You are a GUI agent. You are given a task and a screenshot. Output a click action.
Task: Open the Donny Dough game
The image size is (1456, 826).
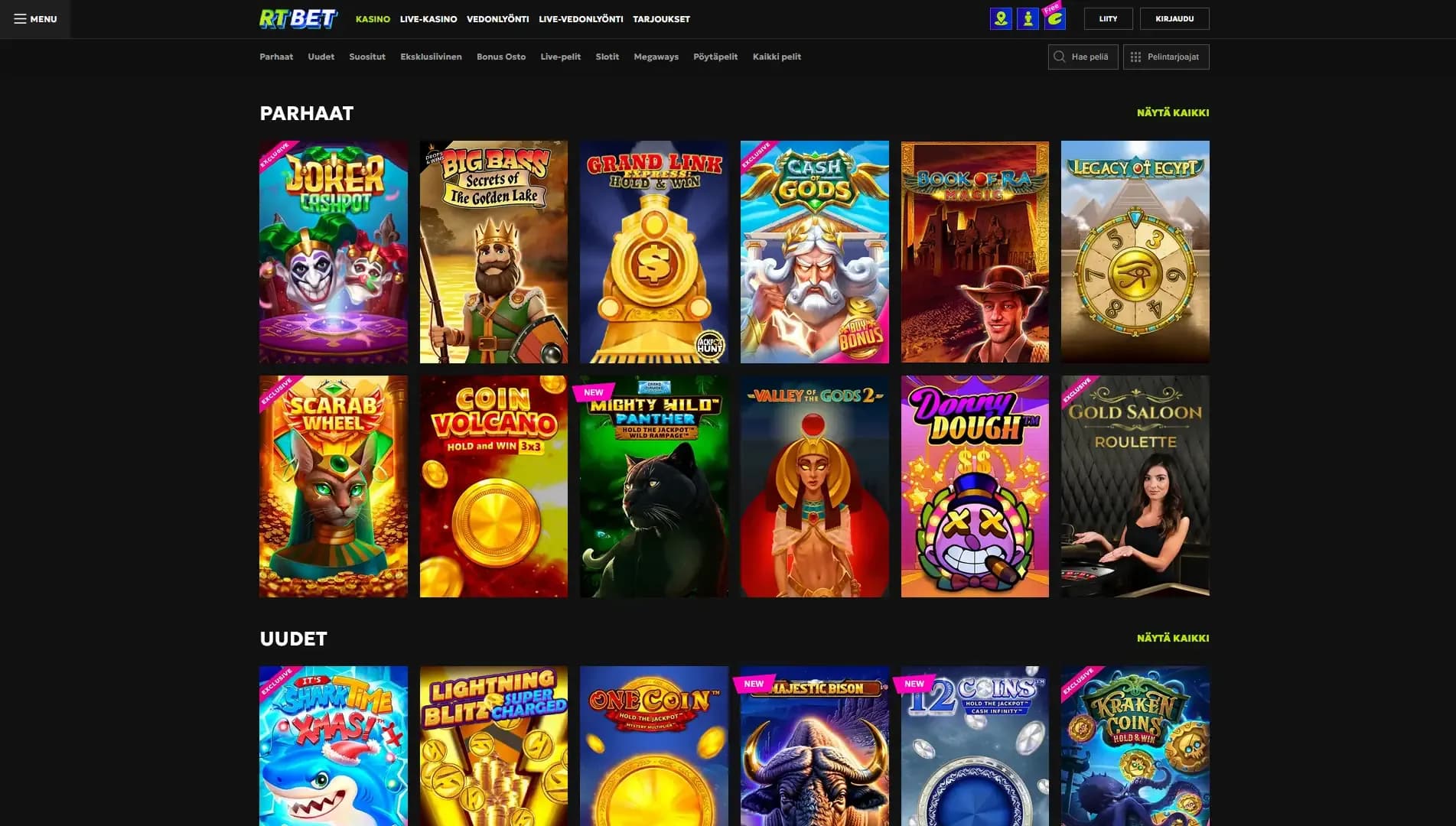[975, 486]
